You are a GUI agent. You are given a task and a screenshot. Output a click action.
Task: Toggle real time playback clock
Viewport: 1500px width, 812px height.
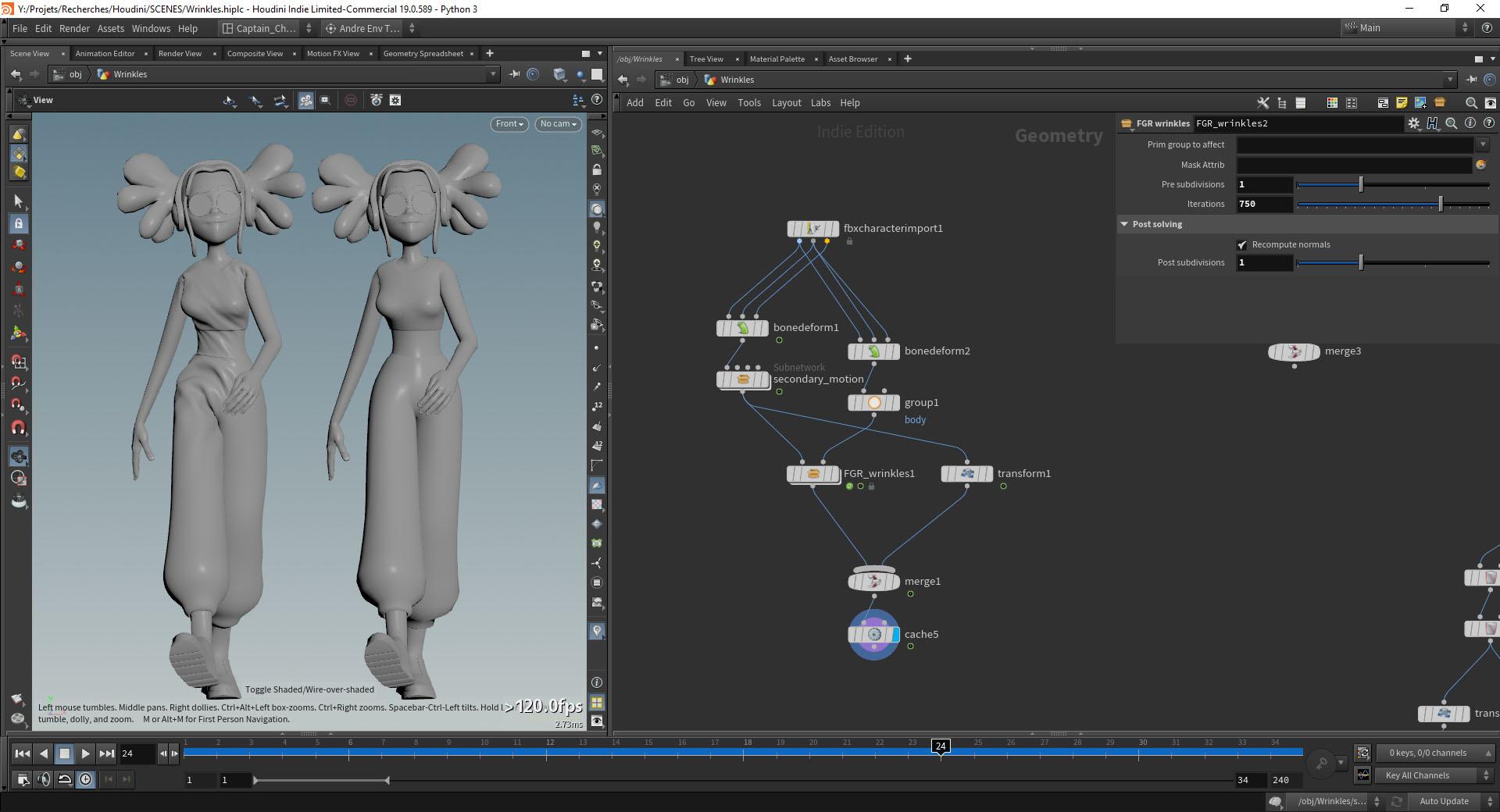[86, 779]
